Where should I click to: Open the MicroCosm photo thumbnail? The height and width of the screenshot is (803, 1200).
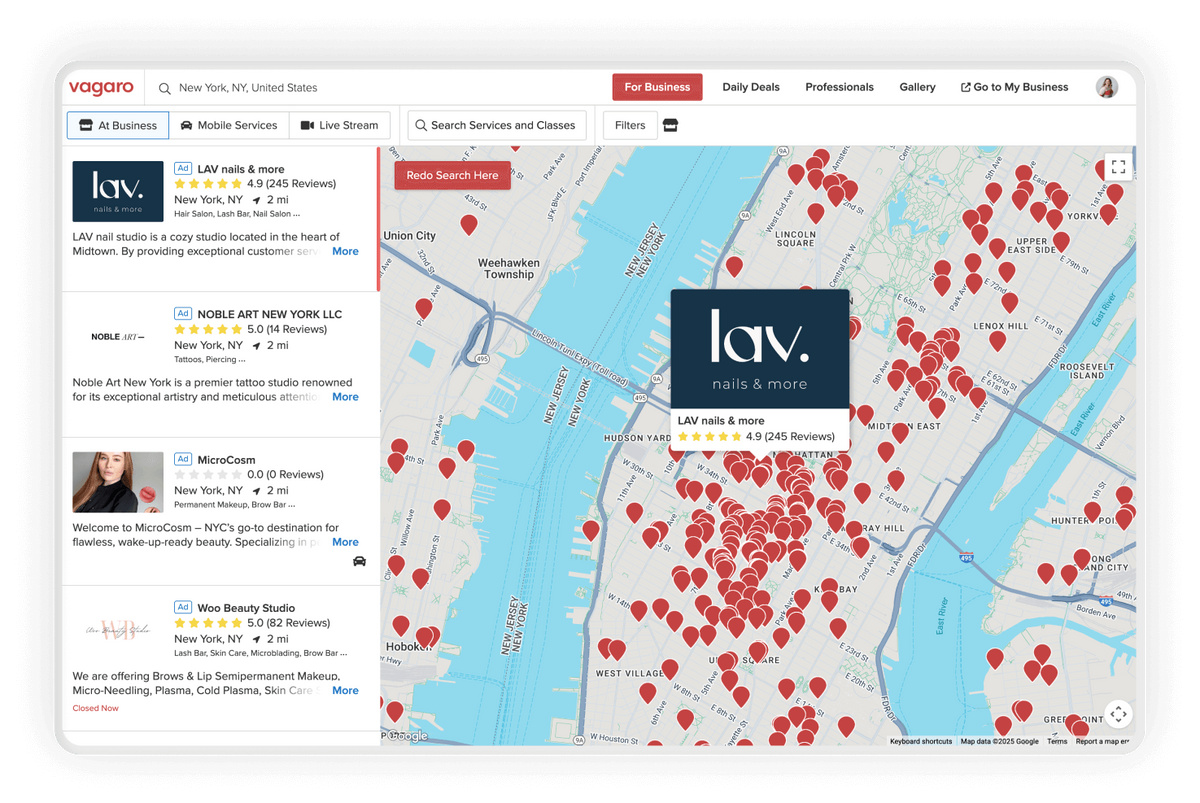click(118, 482)
